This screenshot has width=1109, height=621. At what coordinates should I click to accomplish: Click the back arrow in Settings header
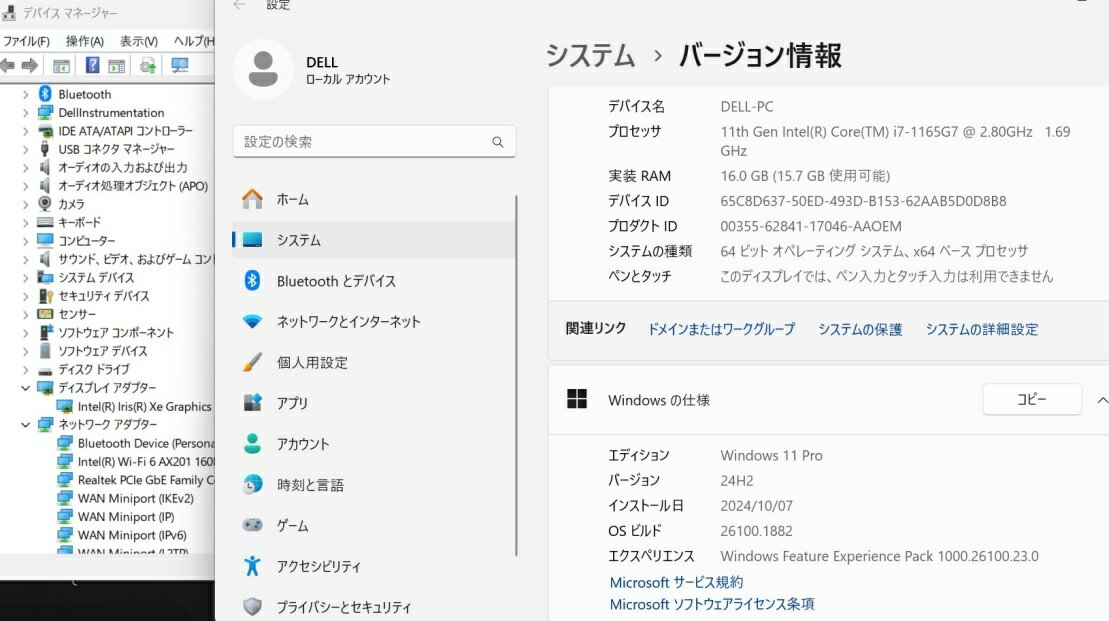239,5
